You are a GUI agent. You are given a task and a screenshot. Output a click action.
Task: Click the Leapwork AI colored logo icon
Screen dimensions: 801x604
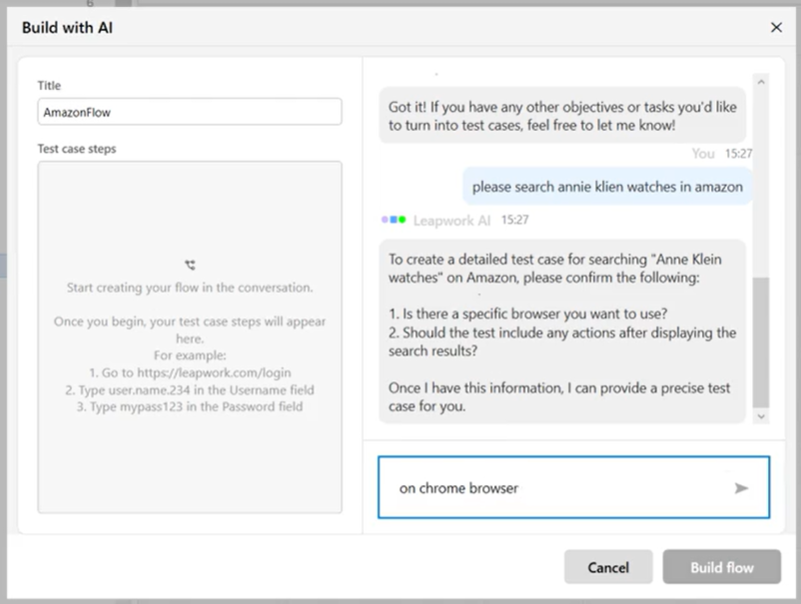tap(393, 219)
